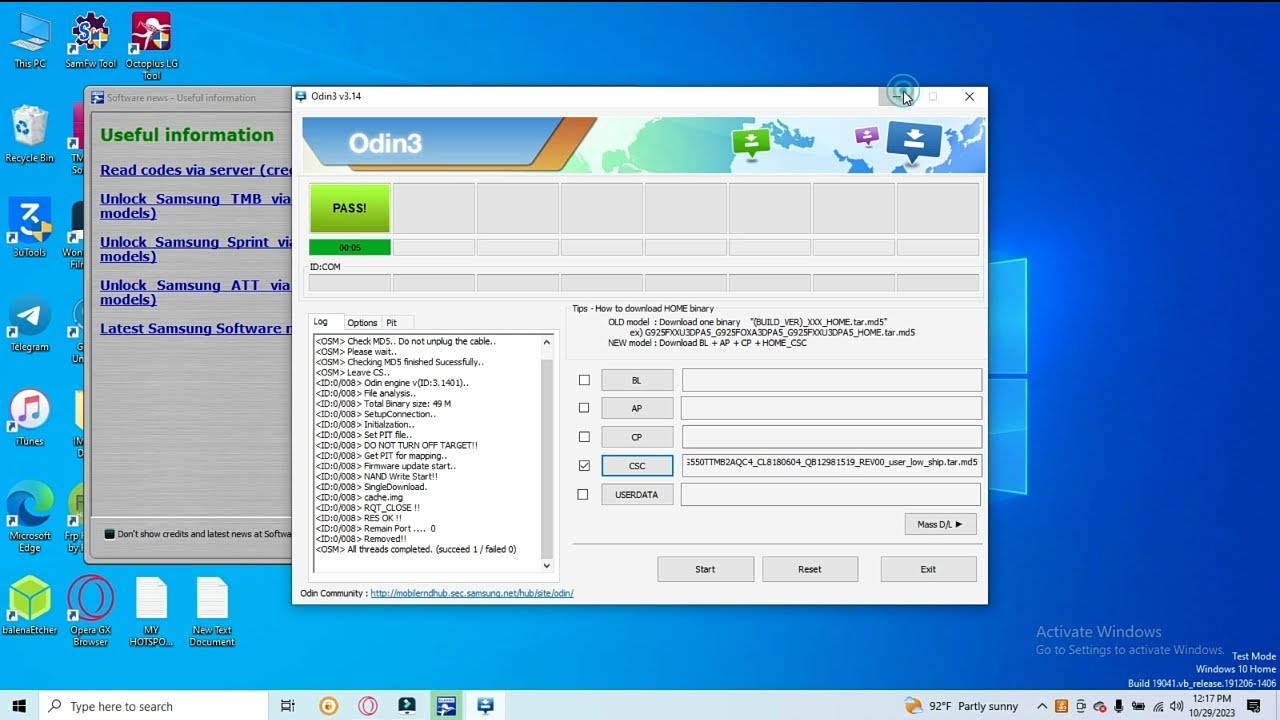This screenshot has width=1280, height=720.
Task: Click the CSC file path field
Action: 832,465
